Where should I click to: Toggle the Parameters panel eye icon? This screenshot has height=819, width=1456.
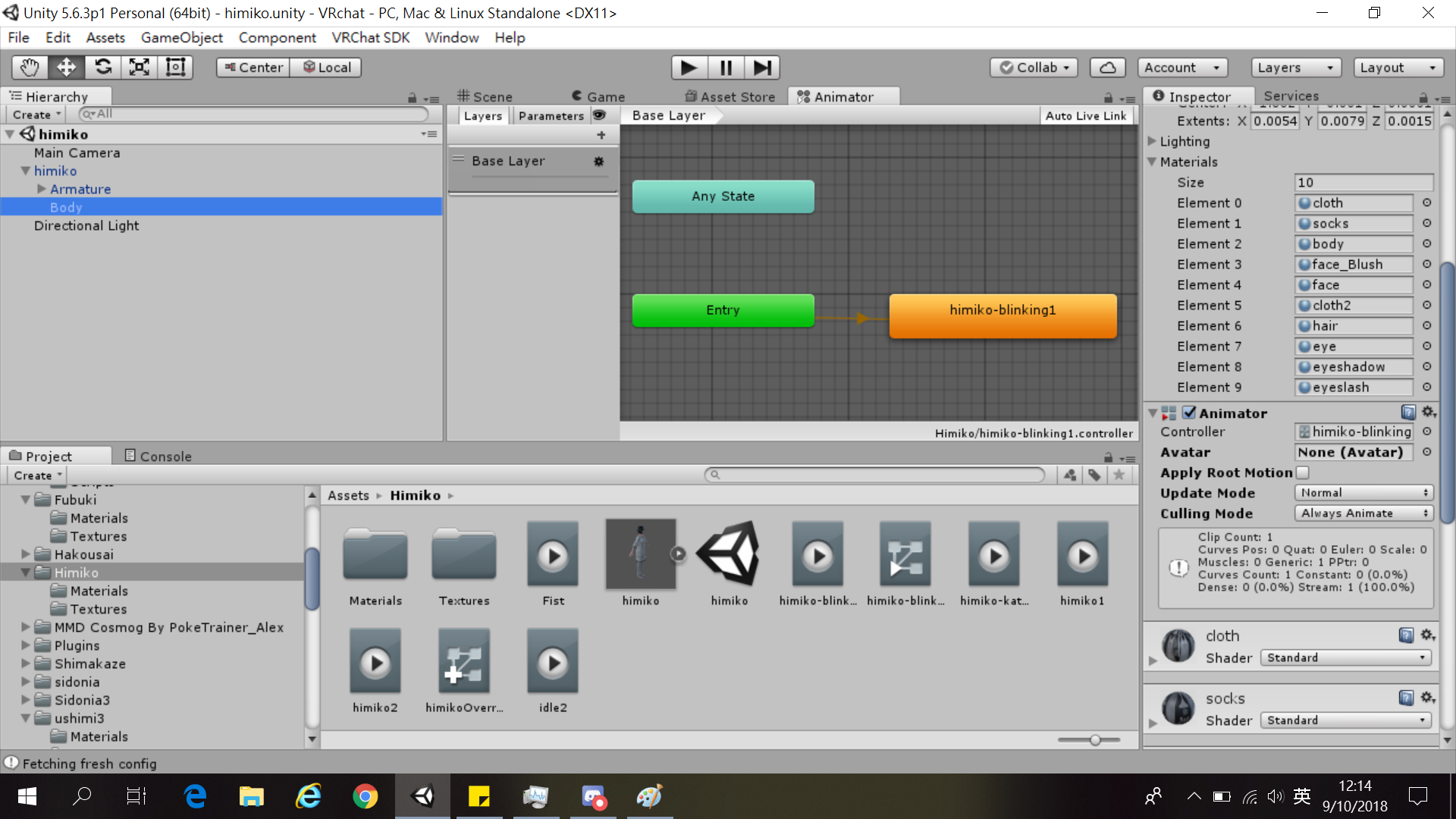coord(599,115)
